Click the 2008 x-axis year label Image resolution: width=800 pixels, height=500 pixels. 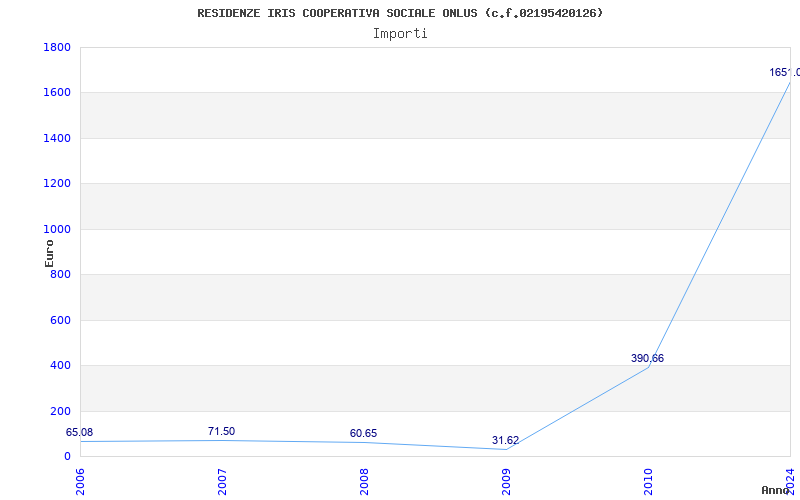(x=364, y=482)
